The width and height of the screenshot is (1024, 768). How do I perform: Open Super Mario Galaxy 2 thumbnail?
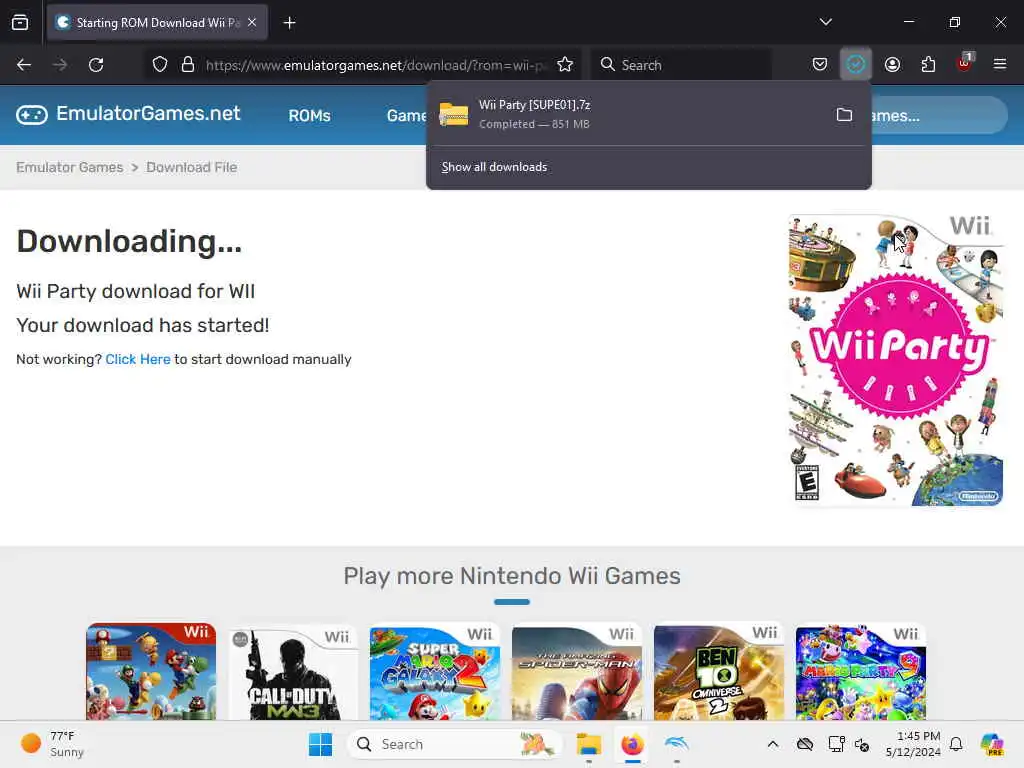point(435,673)
